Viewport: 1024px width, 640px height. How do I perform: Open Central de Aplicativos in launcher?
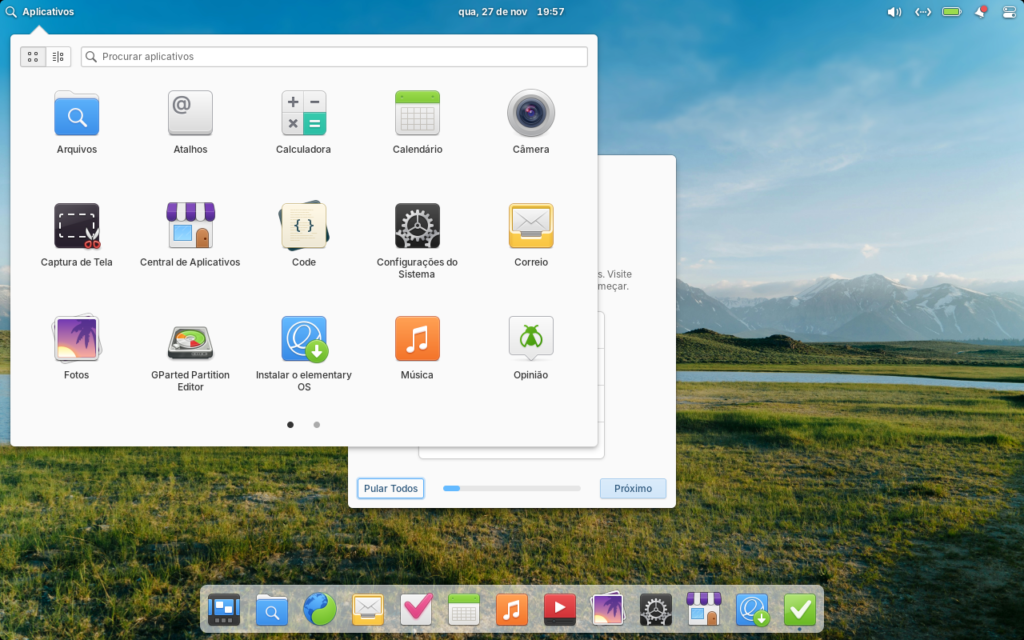click(x=190, y=236)
